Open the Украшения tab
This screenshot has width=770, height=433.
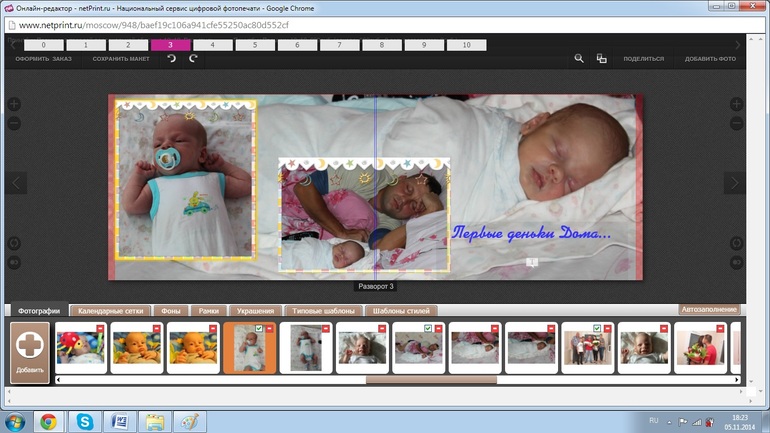click(x=256, y=311)
